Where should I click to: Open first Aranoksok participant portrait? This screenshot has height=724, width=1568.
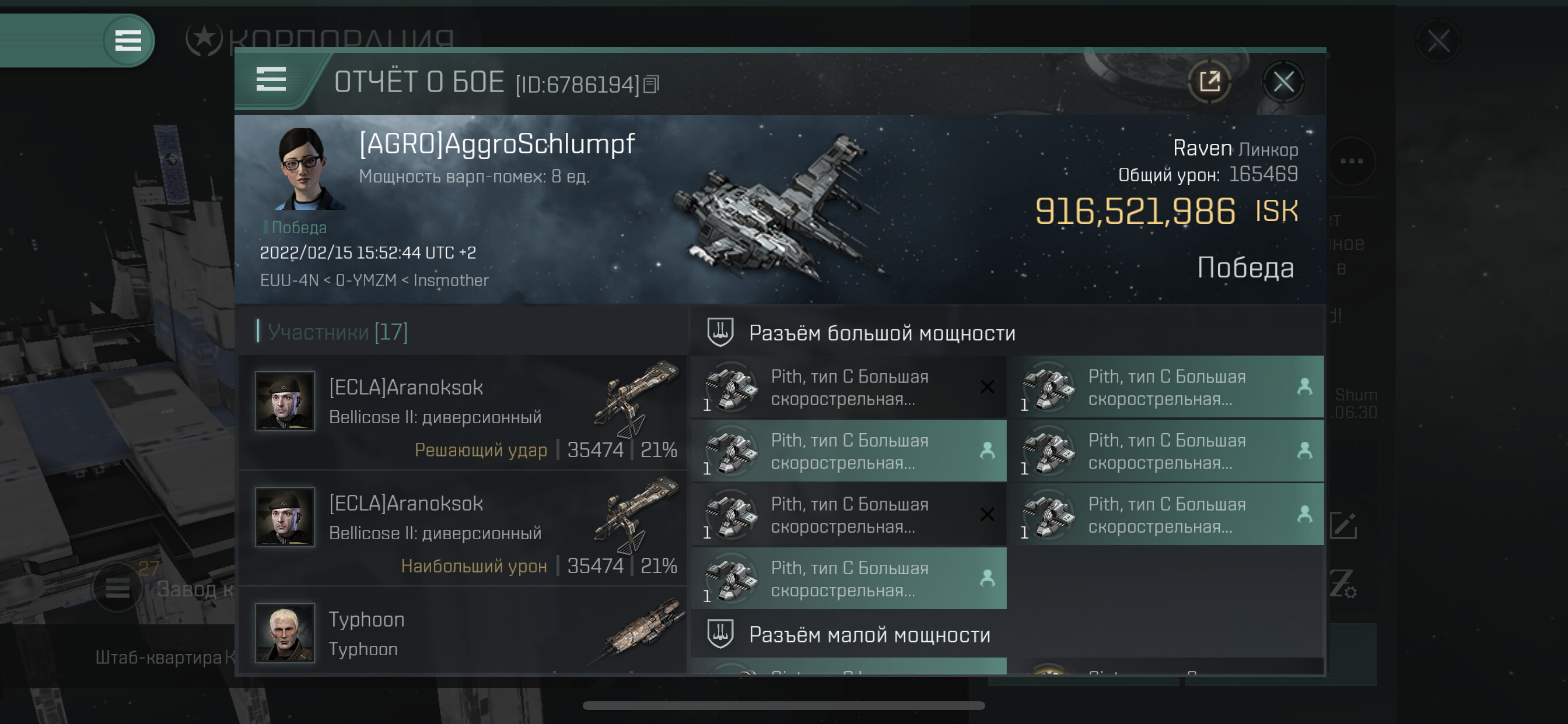point(285,401)
